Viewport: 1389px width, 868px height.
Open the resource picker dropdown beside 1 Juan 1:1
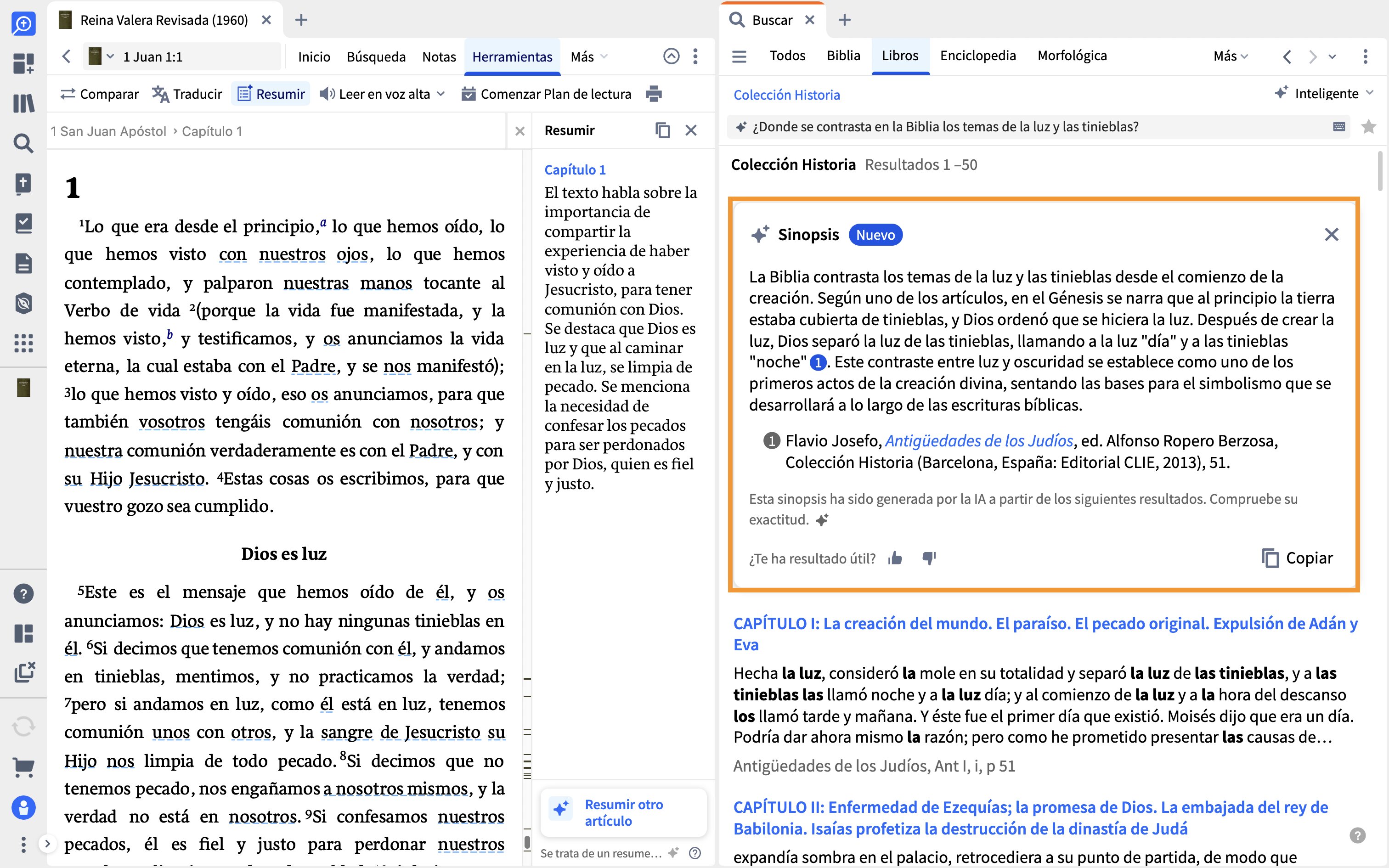pyautogui.click(x=102, y=56)
